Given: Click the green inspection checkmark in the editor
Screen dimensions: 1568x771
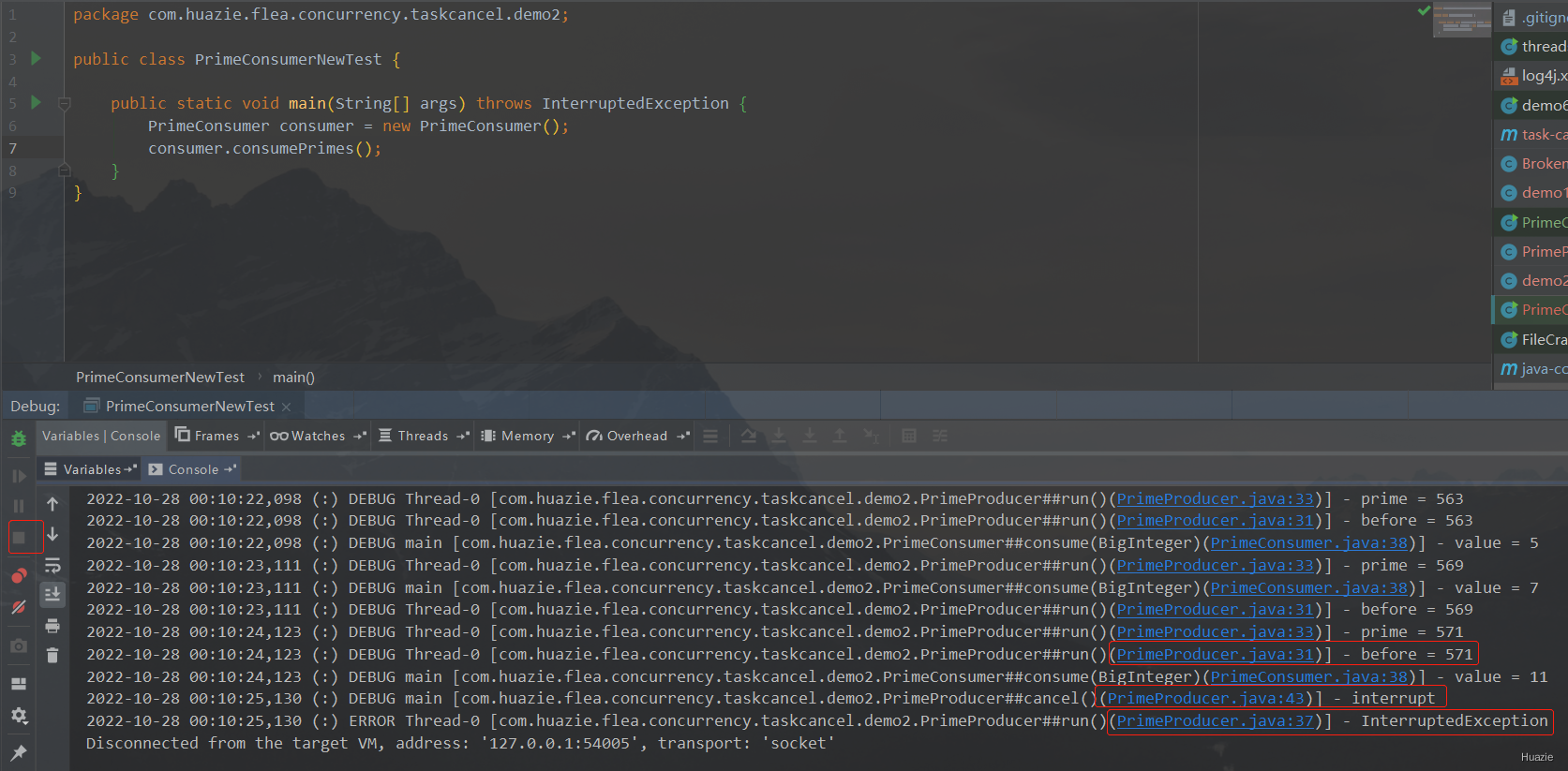Looking at the screenshot, I should [1424, 10].
